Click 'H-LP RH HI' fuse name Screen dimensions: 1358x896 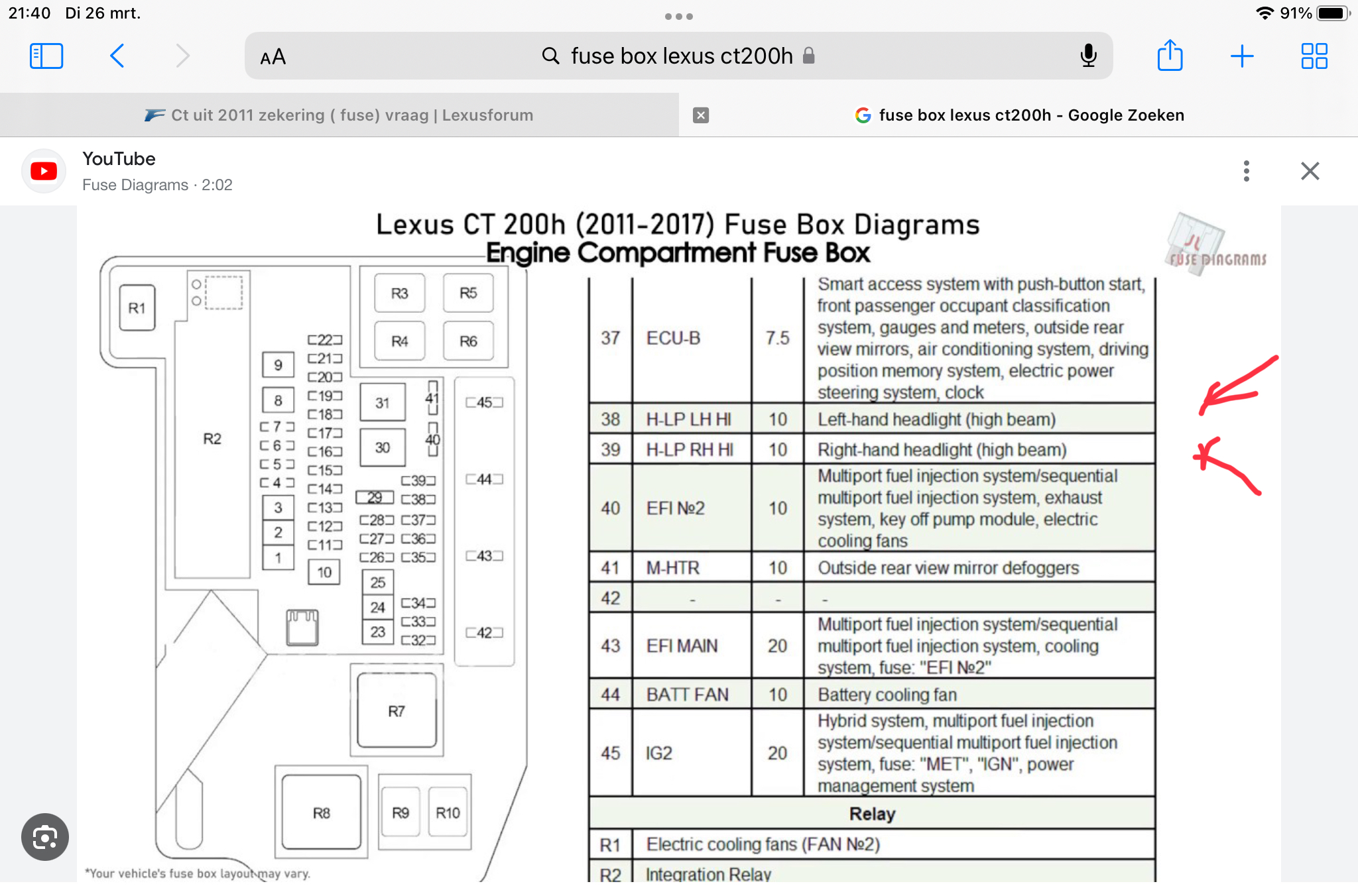(x=690, y=450)
